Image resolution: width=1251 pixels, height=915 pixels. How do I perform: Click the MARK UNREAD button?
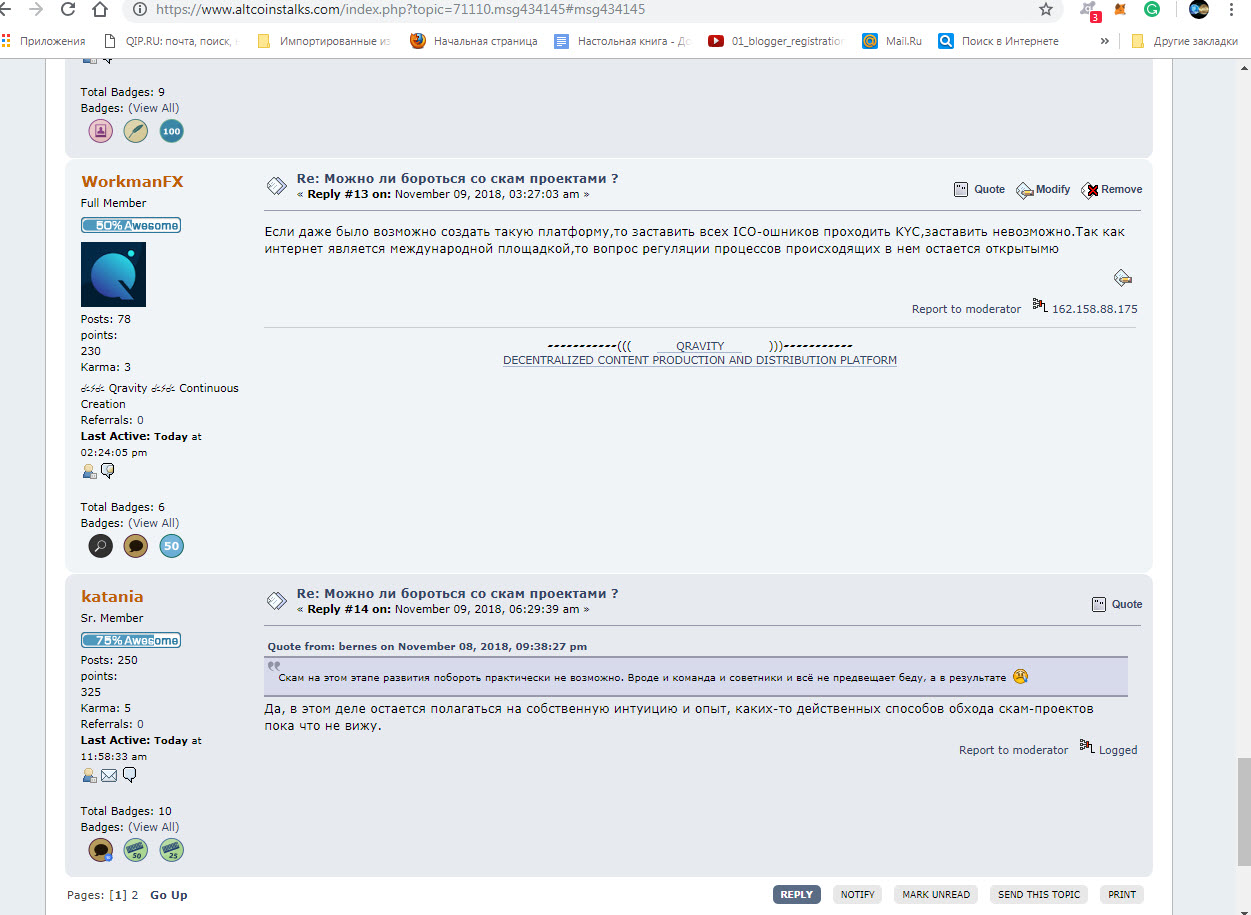click(936, 894)
